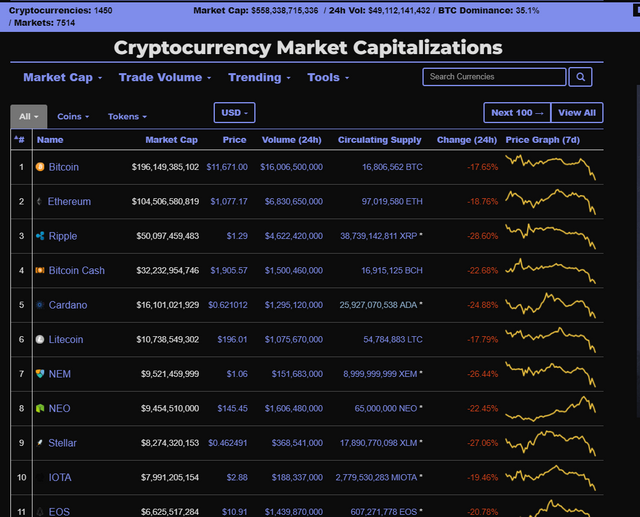Open the Coins filter dropdown
This screenshot has height=517, width=640.
[x=73, y=116]
